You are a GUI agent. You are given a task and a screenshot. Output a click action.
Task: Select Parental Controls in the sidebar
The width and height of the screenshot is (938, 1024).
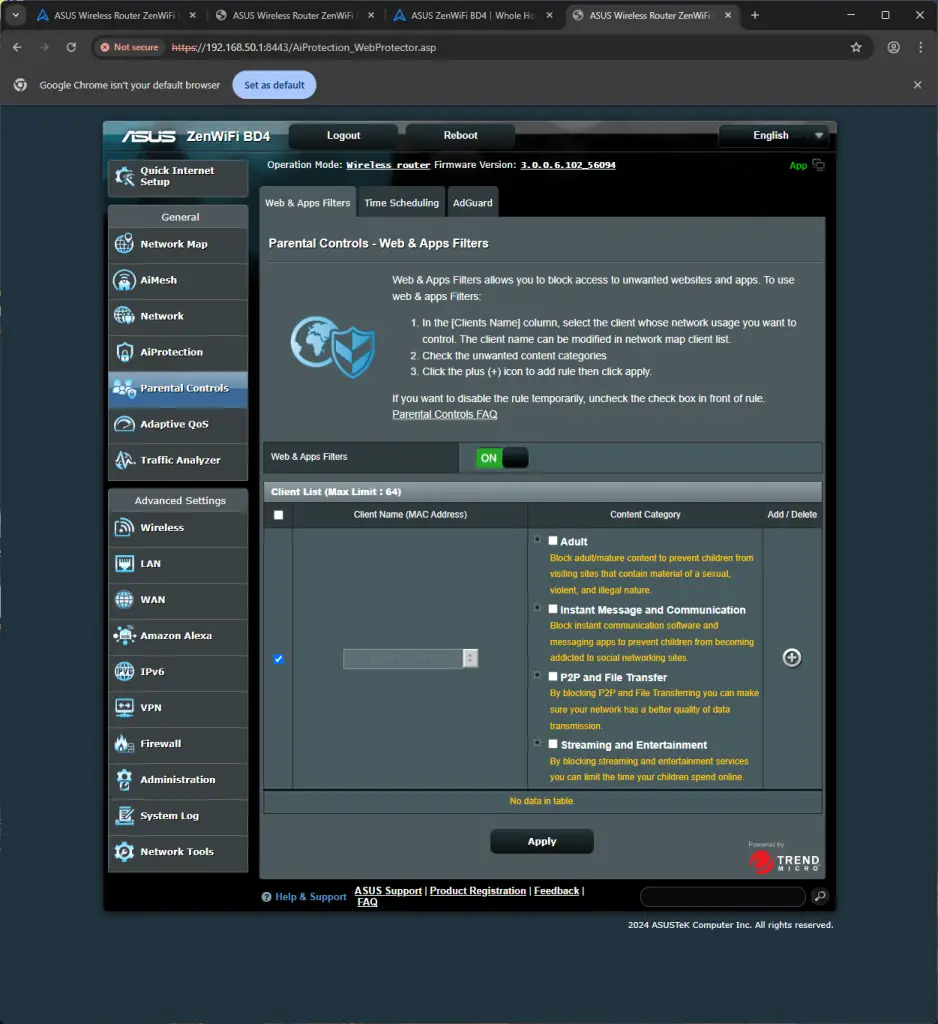[x=178, y=388]
